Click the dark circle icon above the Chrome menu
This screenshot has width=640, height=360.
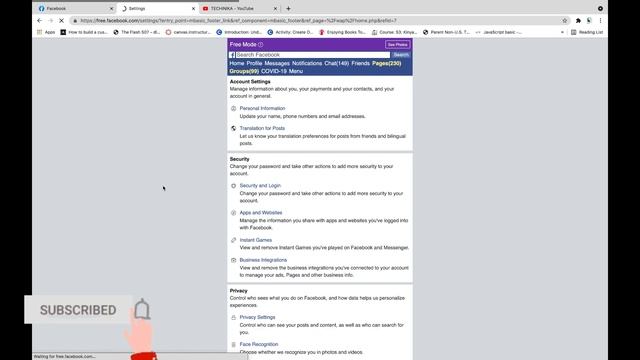click(x=600, y=9)
